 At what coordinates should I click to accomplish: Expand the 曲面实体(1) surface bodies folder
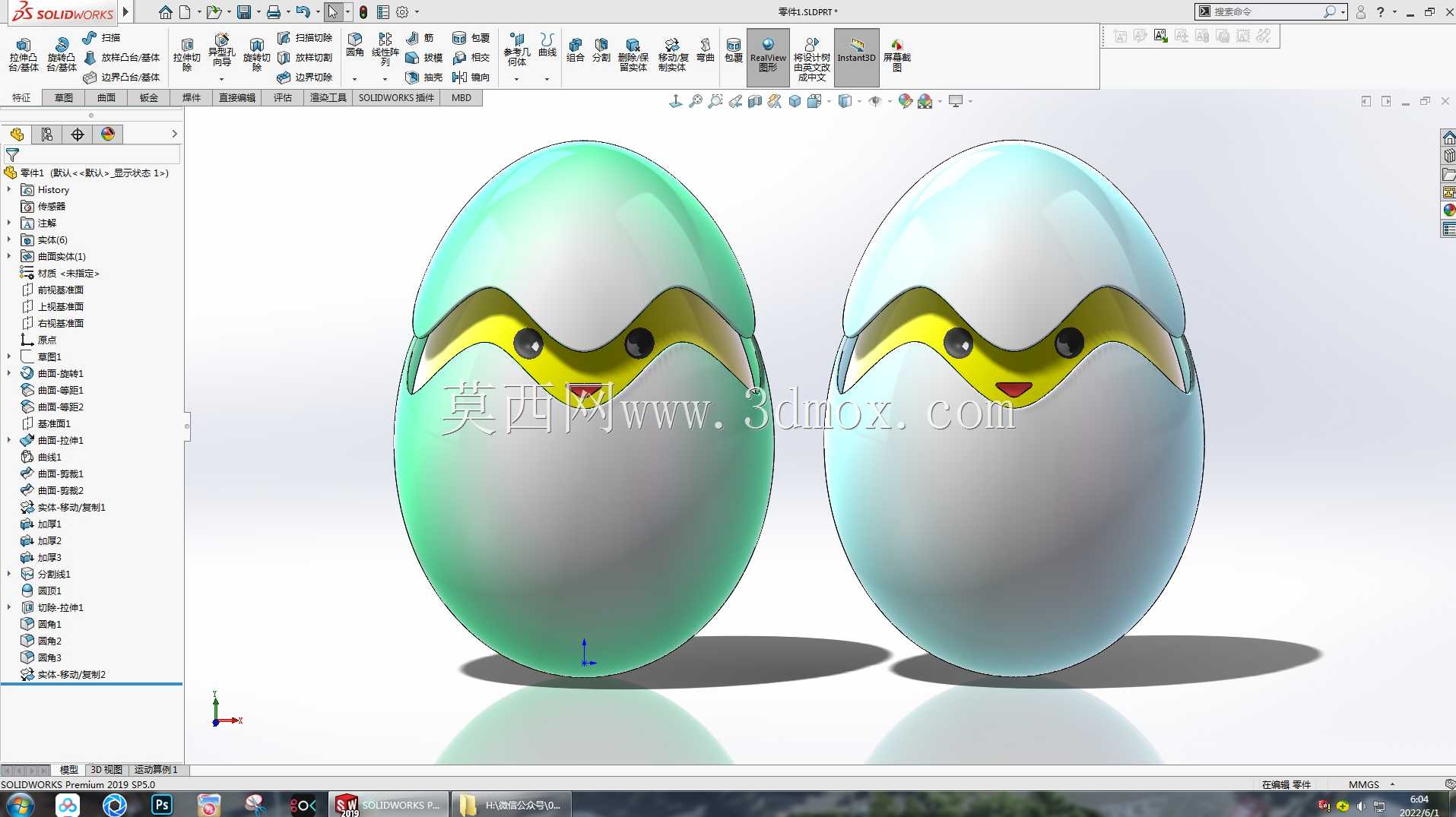(9, 256)
